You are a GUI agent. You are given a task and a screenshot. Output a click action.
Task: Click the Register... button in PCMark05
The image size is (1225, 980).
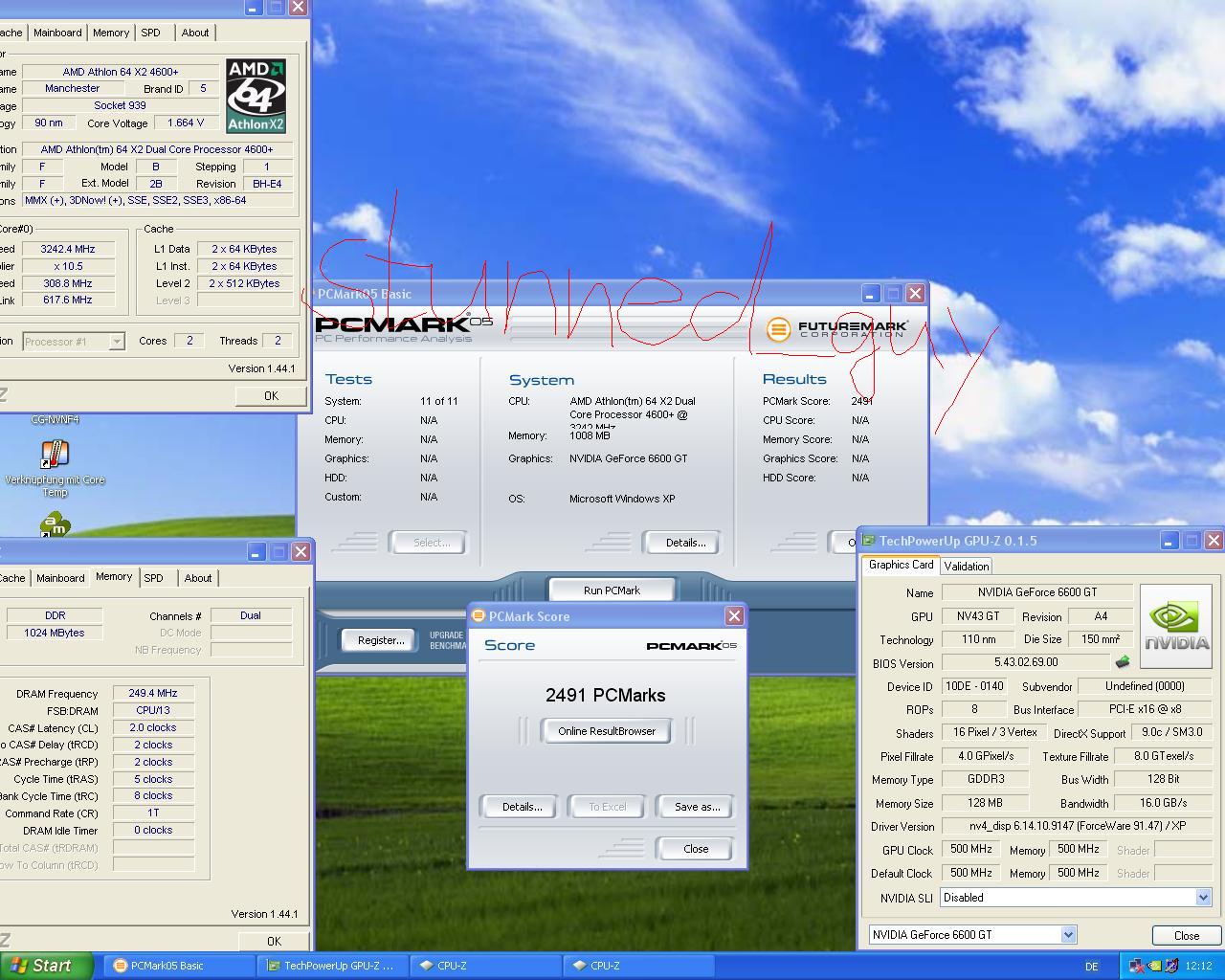(x=381, y=640)
